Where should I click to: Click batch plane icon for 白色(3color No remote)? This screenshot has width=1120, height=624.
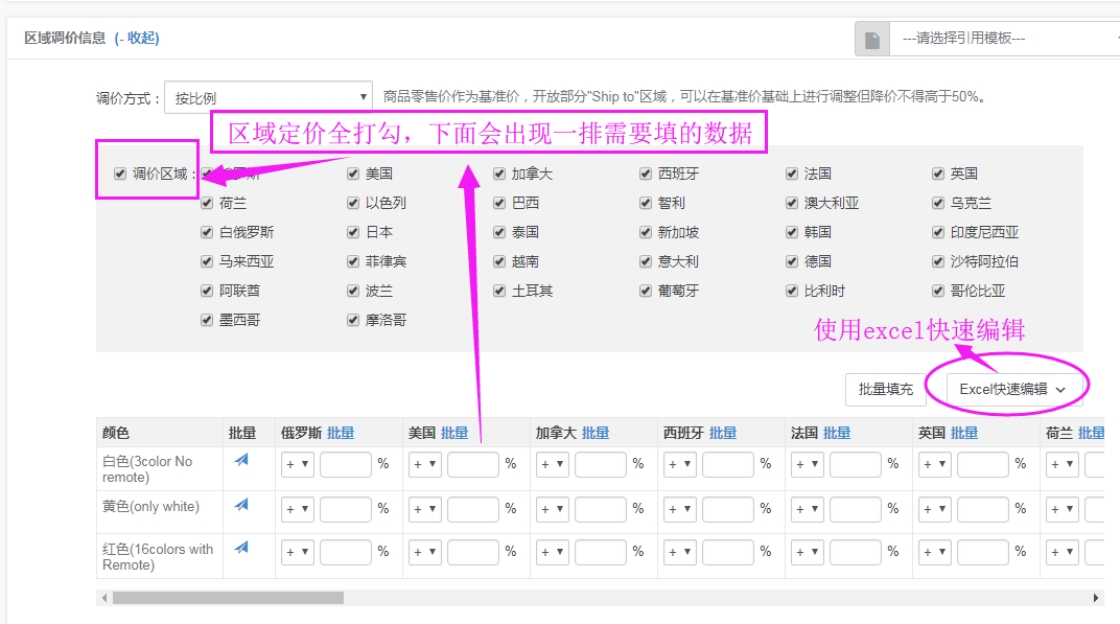[x=241, y=460]
